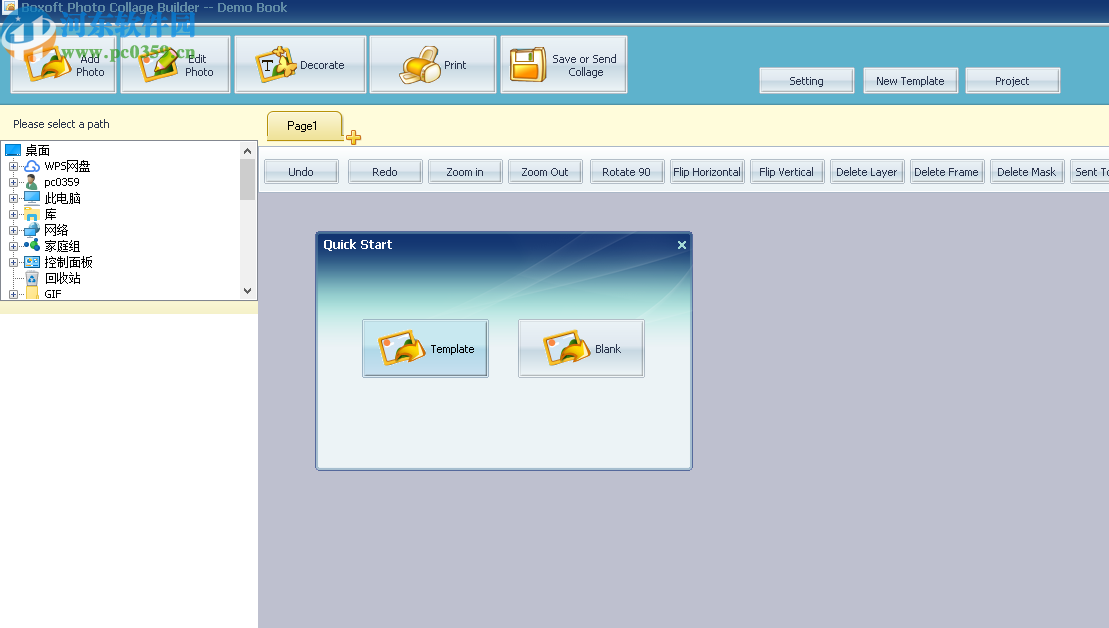Viewport: 1109px width, 628px height.
Task: Apply Flip Horizontal
Action: [707, 172]
